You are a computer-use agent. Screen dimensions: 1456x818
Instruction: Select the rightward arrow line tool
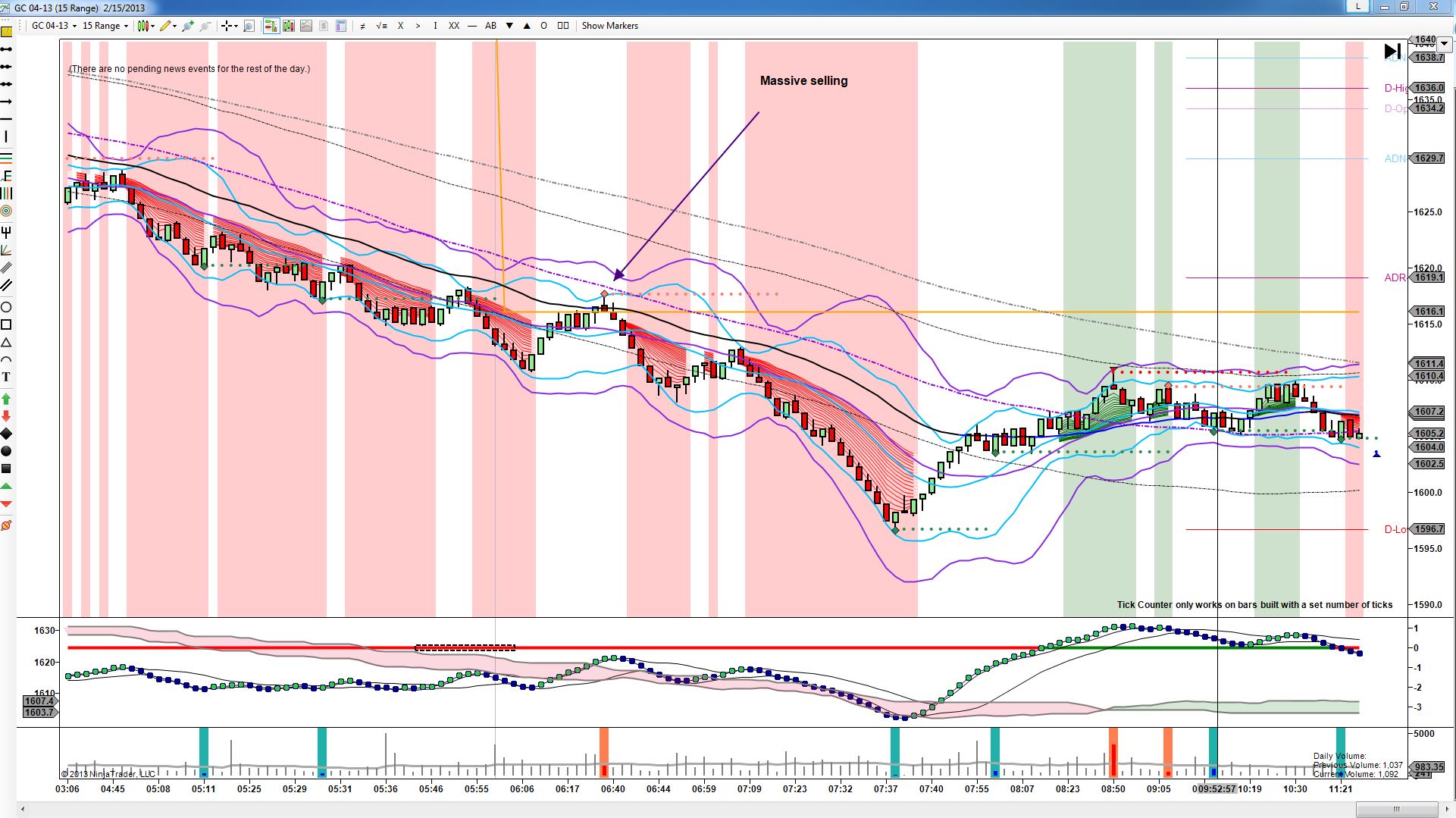tap(7, 102)
